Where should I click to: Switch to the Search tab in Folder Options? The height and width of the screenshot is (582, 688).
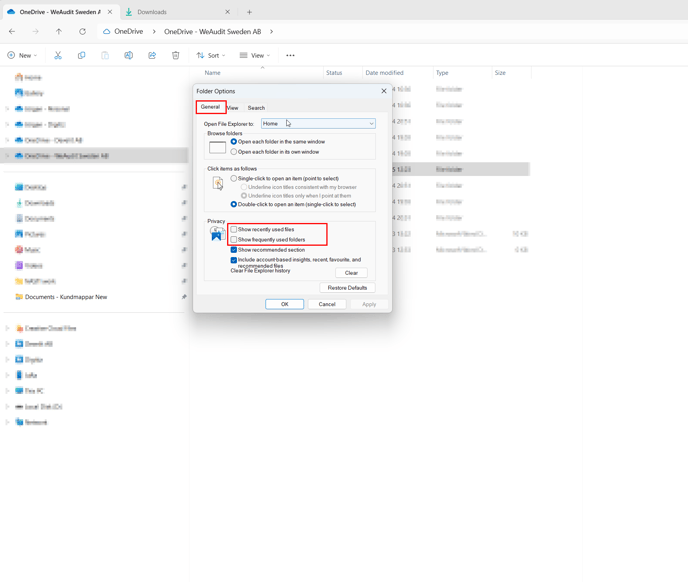pos(256,108)
